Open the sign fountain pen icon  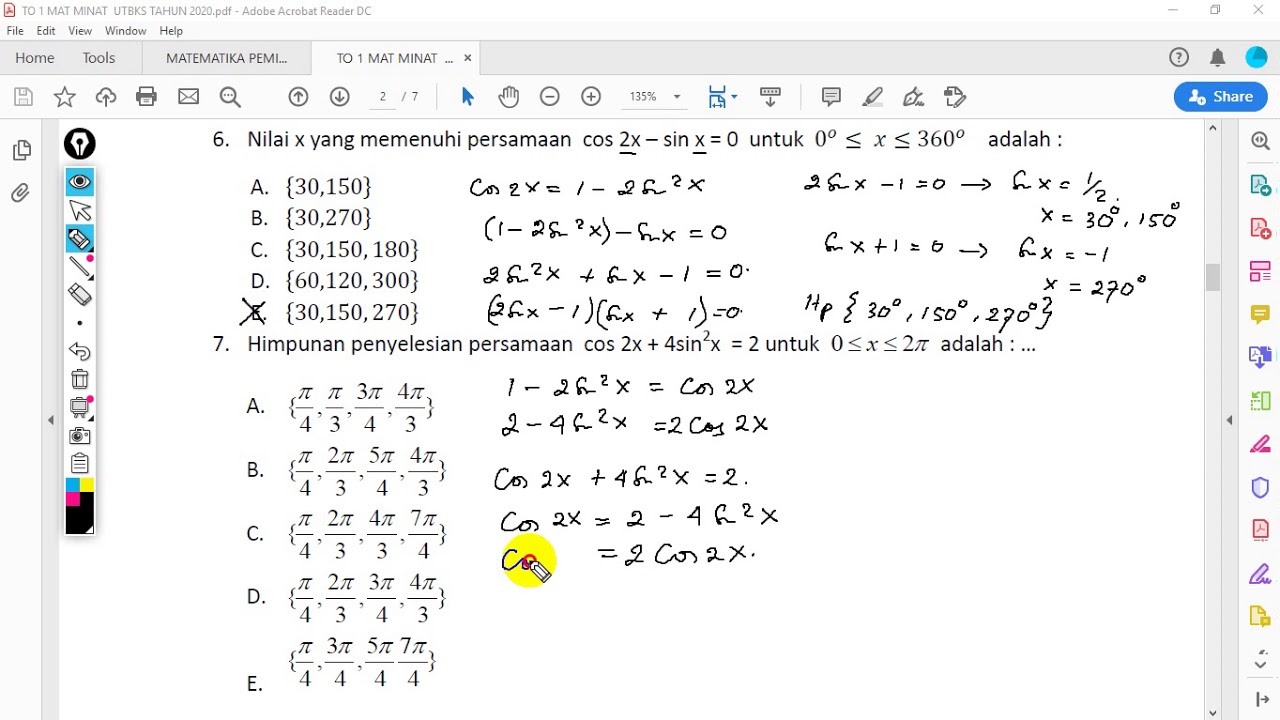click(x=913, y=97)
